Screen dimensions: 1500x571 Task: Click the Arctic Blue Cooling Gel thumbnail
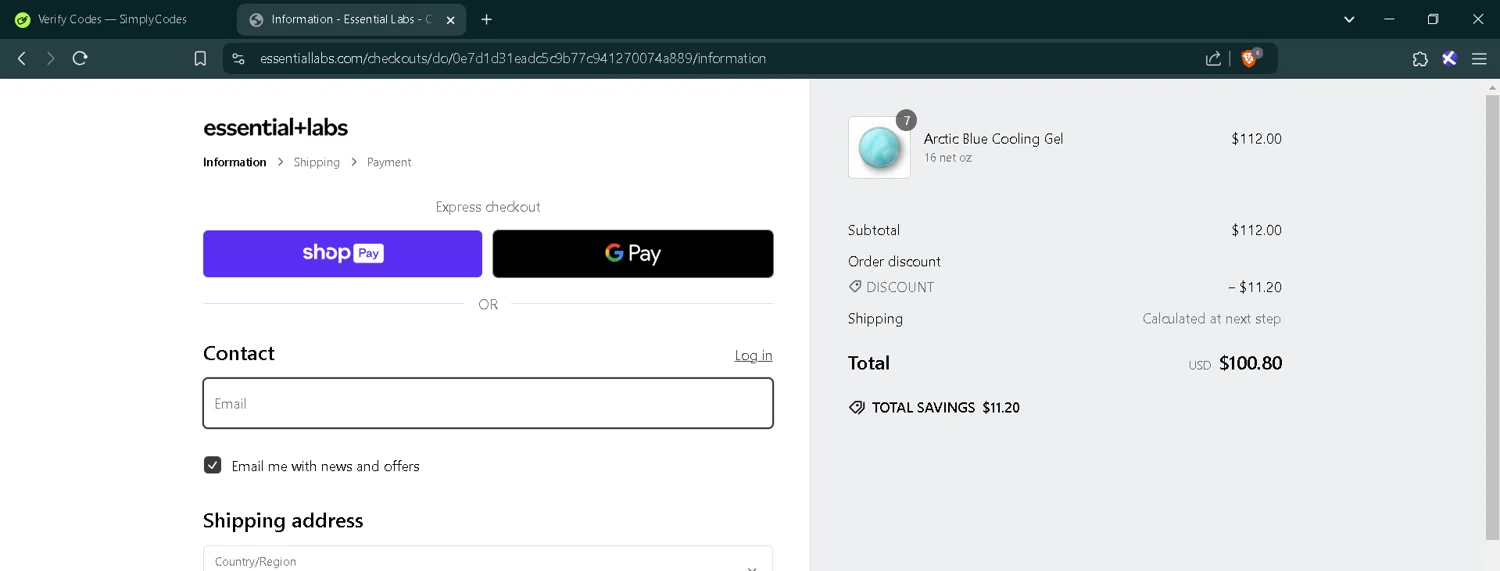[x=879, y=148]
